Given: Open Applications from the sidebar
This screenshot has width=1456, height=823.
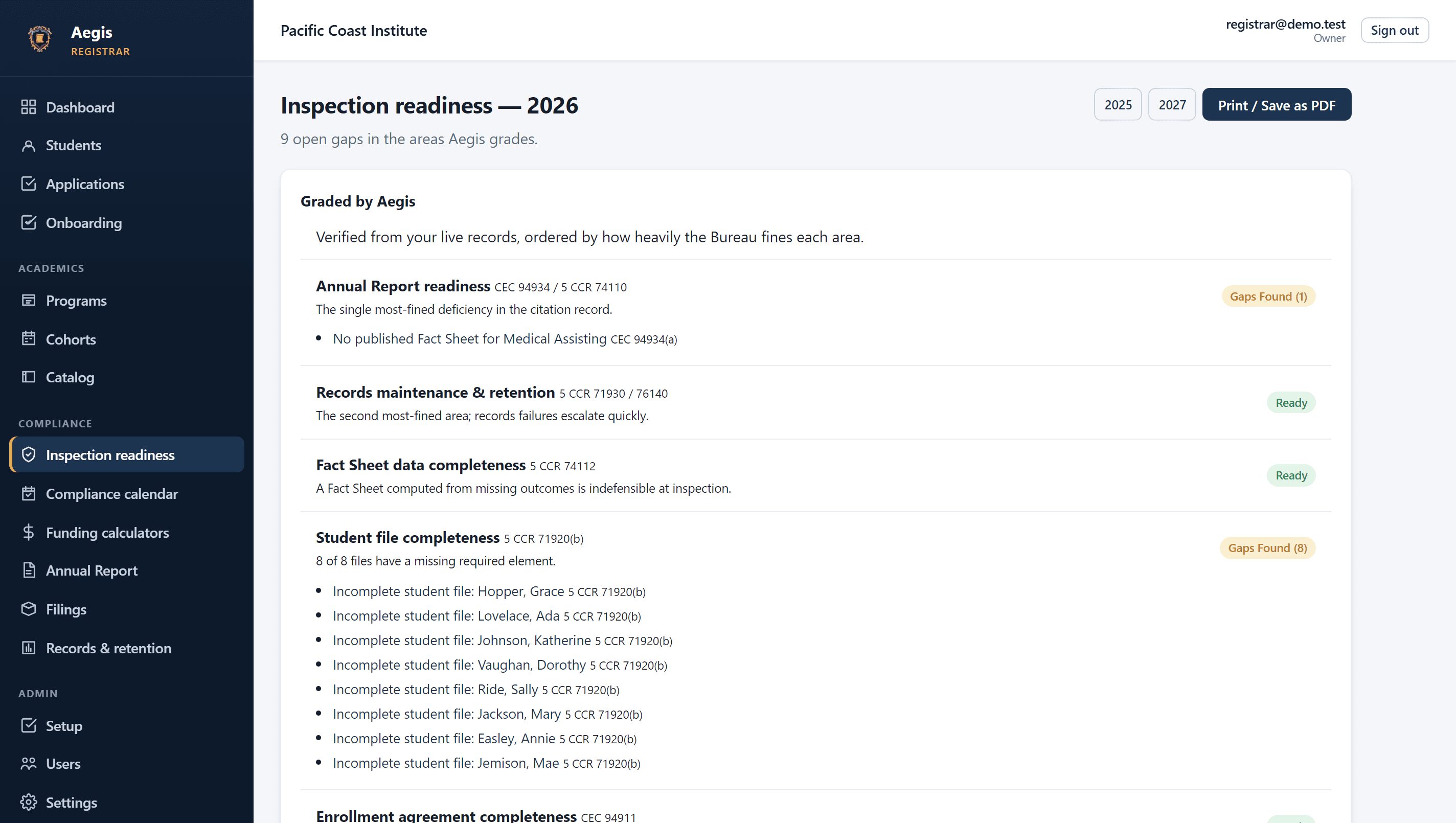Looking at the screenshot, I should coord(127,184).
